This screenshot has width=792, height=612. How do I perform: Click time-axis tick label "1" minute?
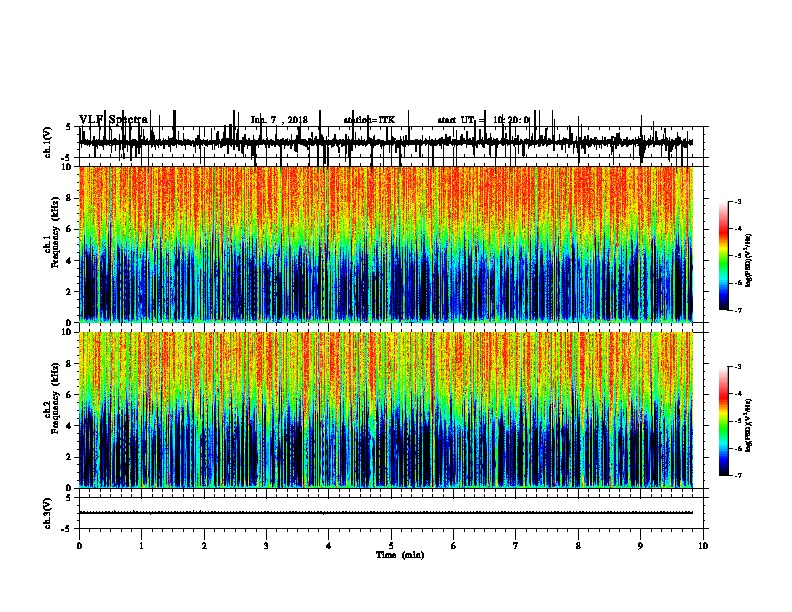(141, 546)
